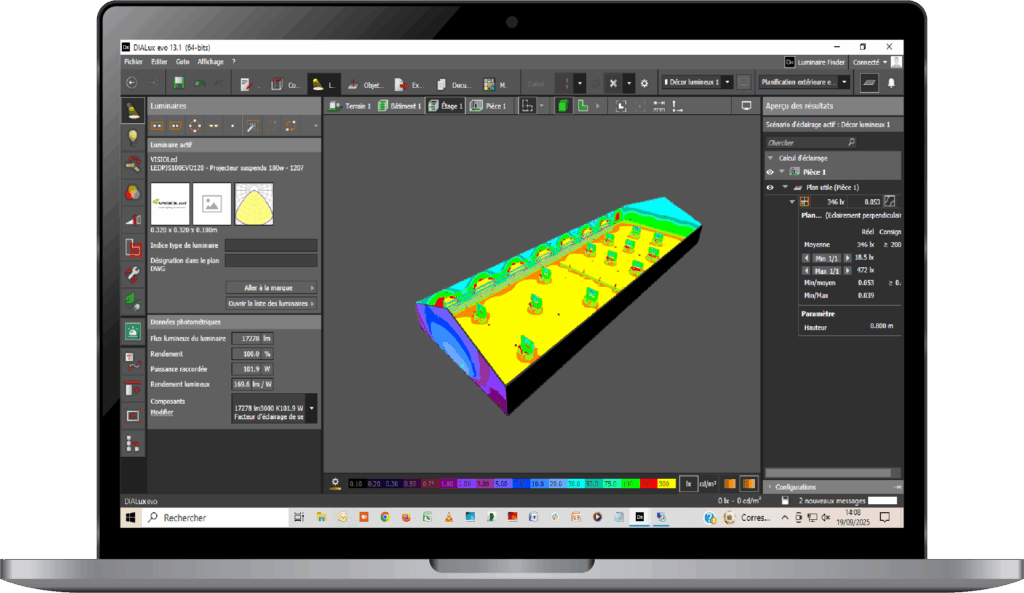The image size is (1024, 593).
Task: Collapse the Calcul d'éclairage section
Action: (x=770, y=158)
